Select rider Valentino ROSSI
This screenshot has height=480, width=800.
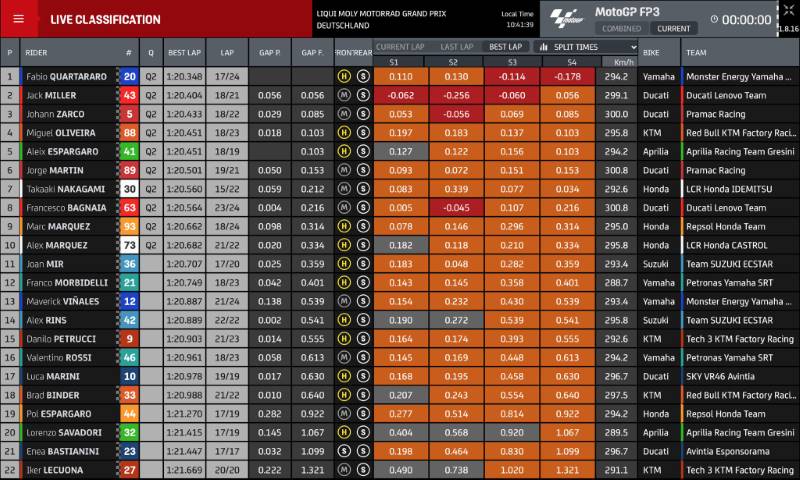pos(59,358)
